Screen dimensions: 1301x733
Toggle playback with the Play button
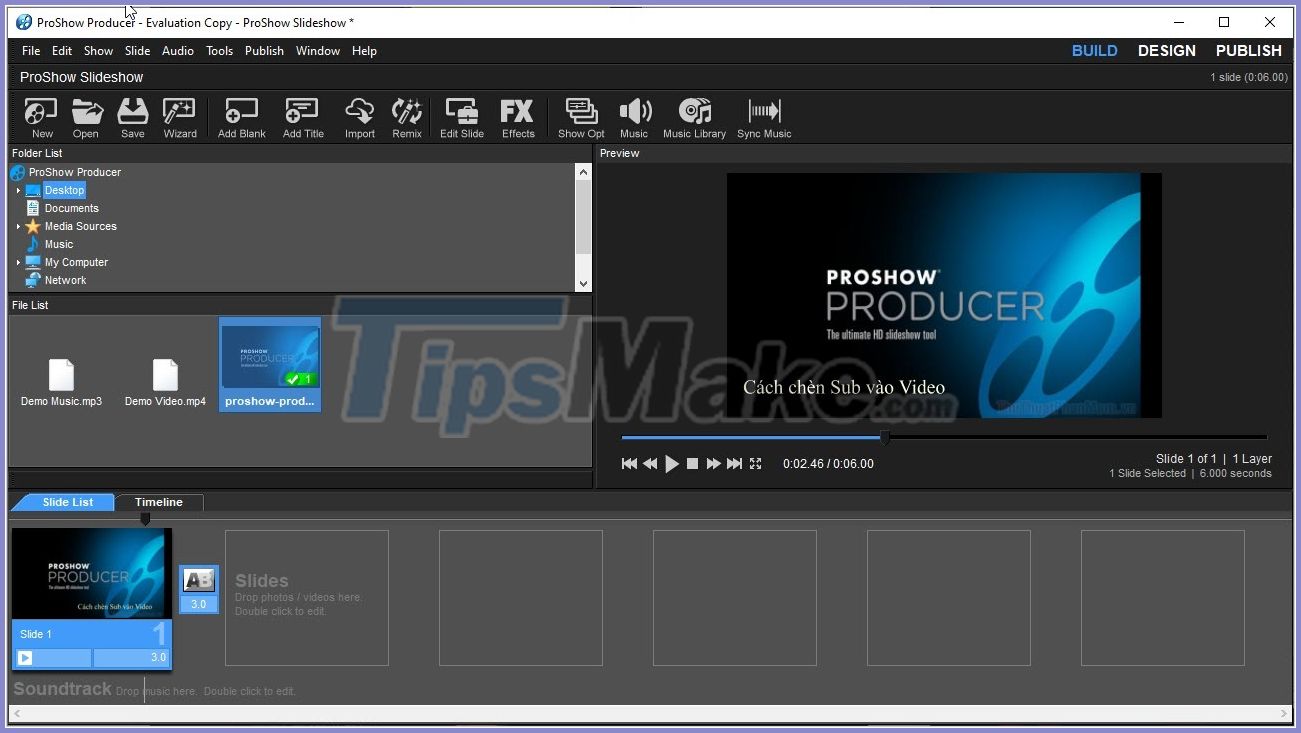point(671,463)
